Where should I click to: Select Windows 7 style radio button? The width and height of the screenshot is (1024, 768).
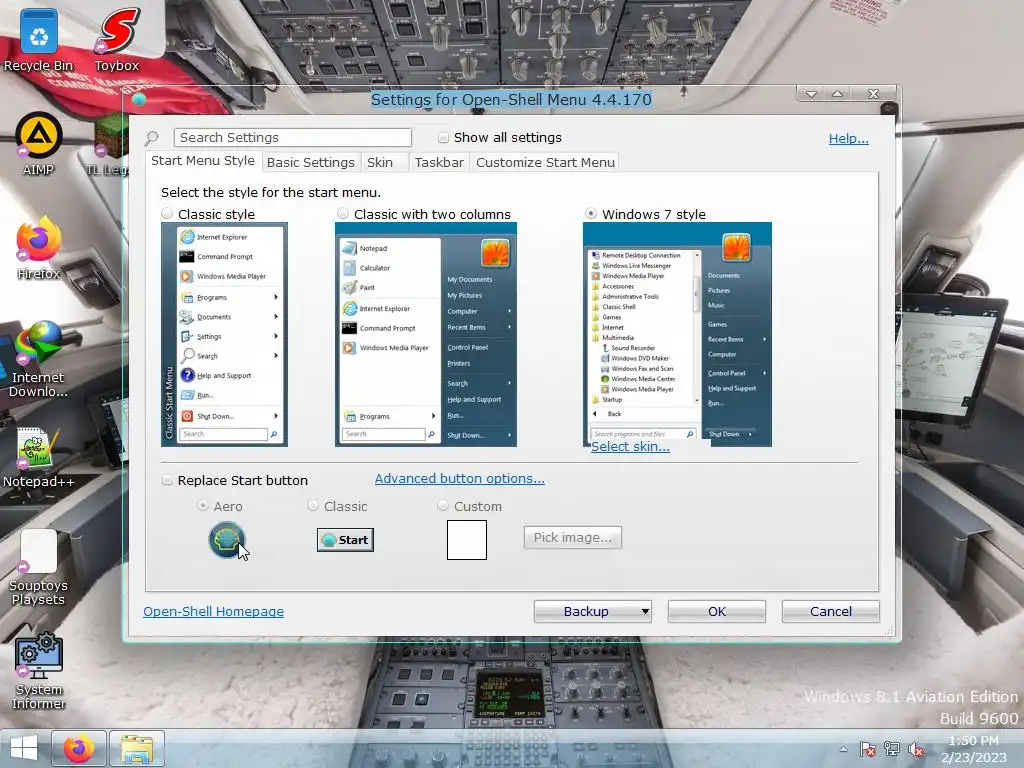click(591, 214)
